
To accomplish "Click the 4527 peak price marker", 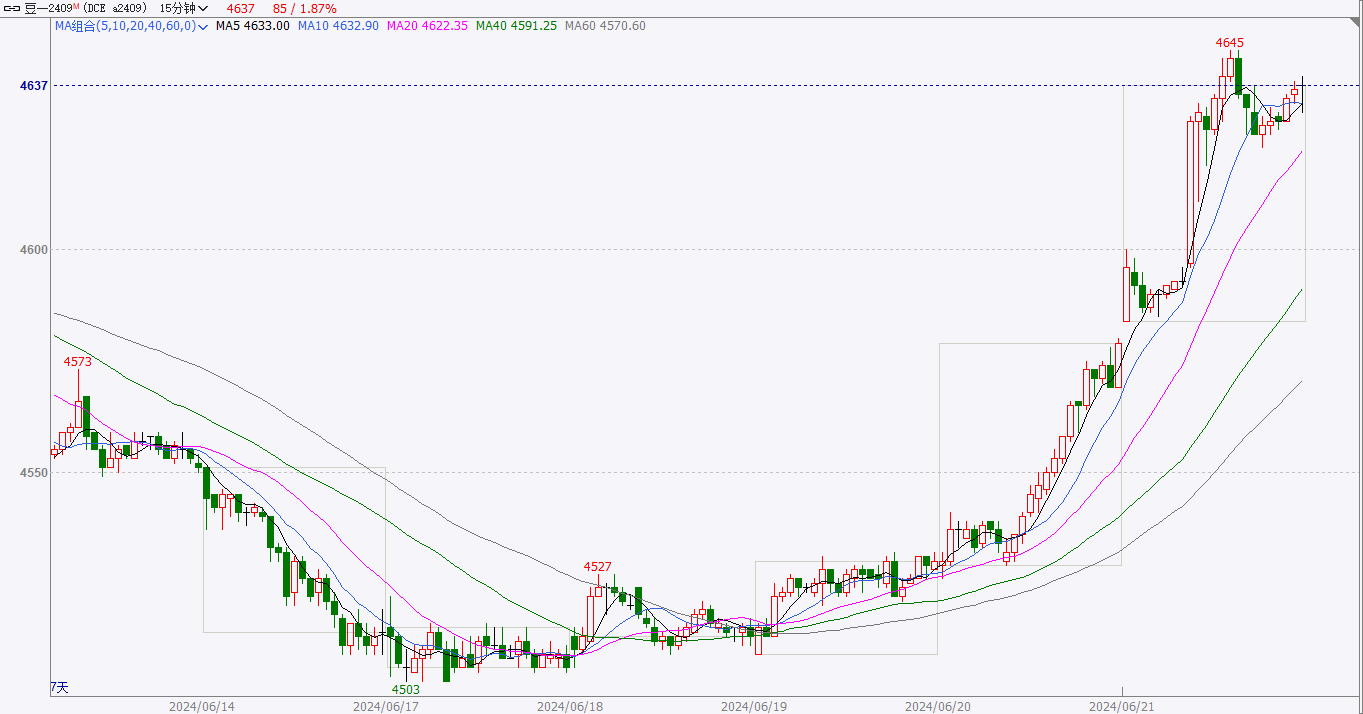I will [598, 567].
